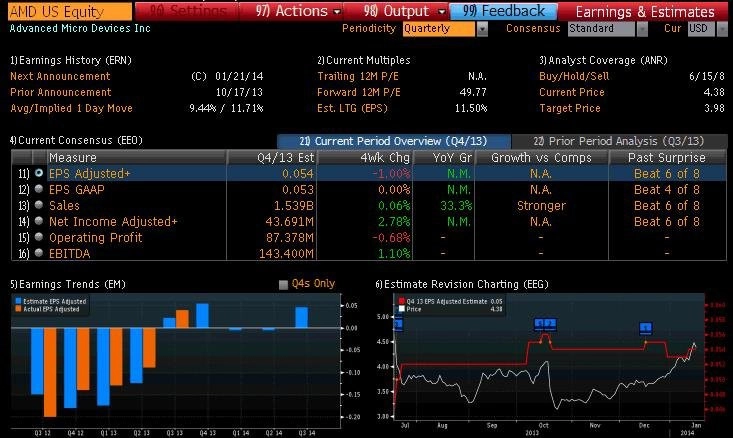This screenshot has height=438, width=733.
Task: Click the blue event marker above December
Action: pyautogui.click(x=646, y=328)
